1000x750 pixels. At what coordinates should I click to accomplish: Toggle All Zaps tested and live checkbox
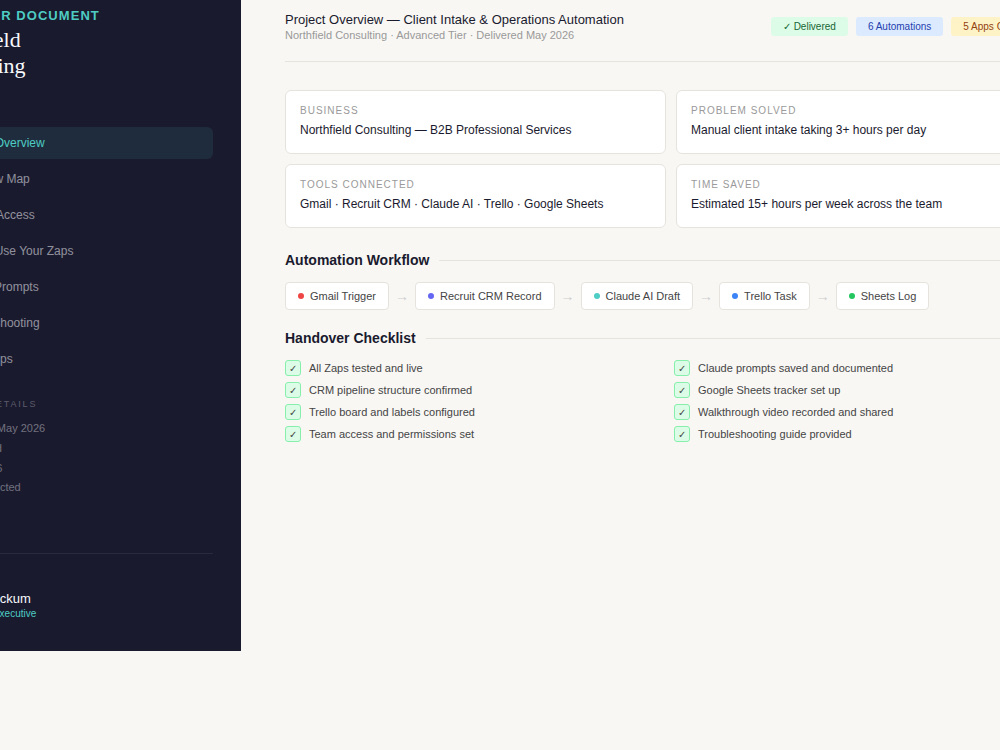(293, 368)
